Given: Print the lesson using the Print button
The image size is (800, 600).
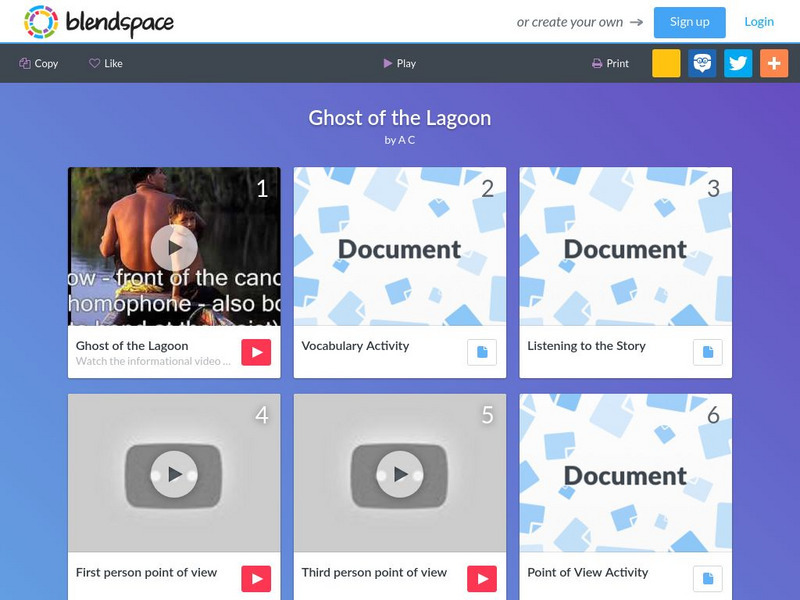Looking at the screenshot, I should click(x=610, y=63).
